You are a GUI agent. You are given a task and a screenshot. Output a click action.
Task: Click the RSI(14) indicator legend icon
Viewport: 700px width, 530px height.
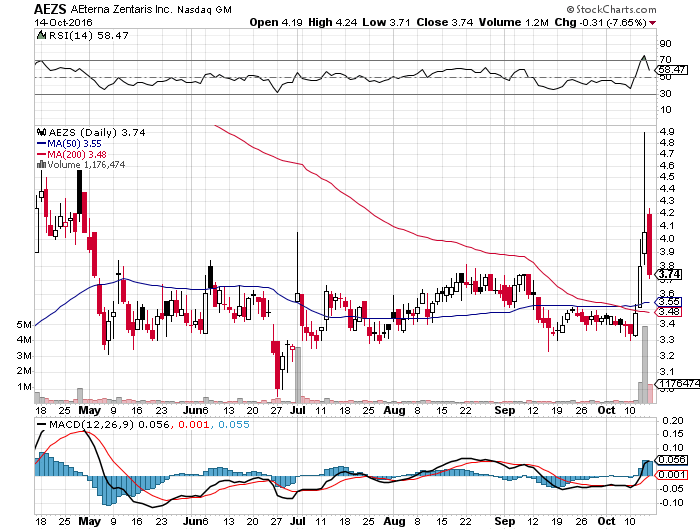[41, 35]
